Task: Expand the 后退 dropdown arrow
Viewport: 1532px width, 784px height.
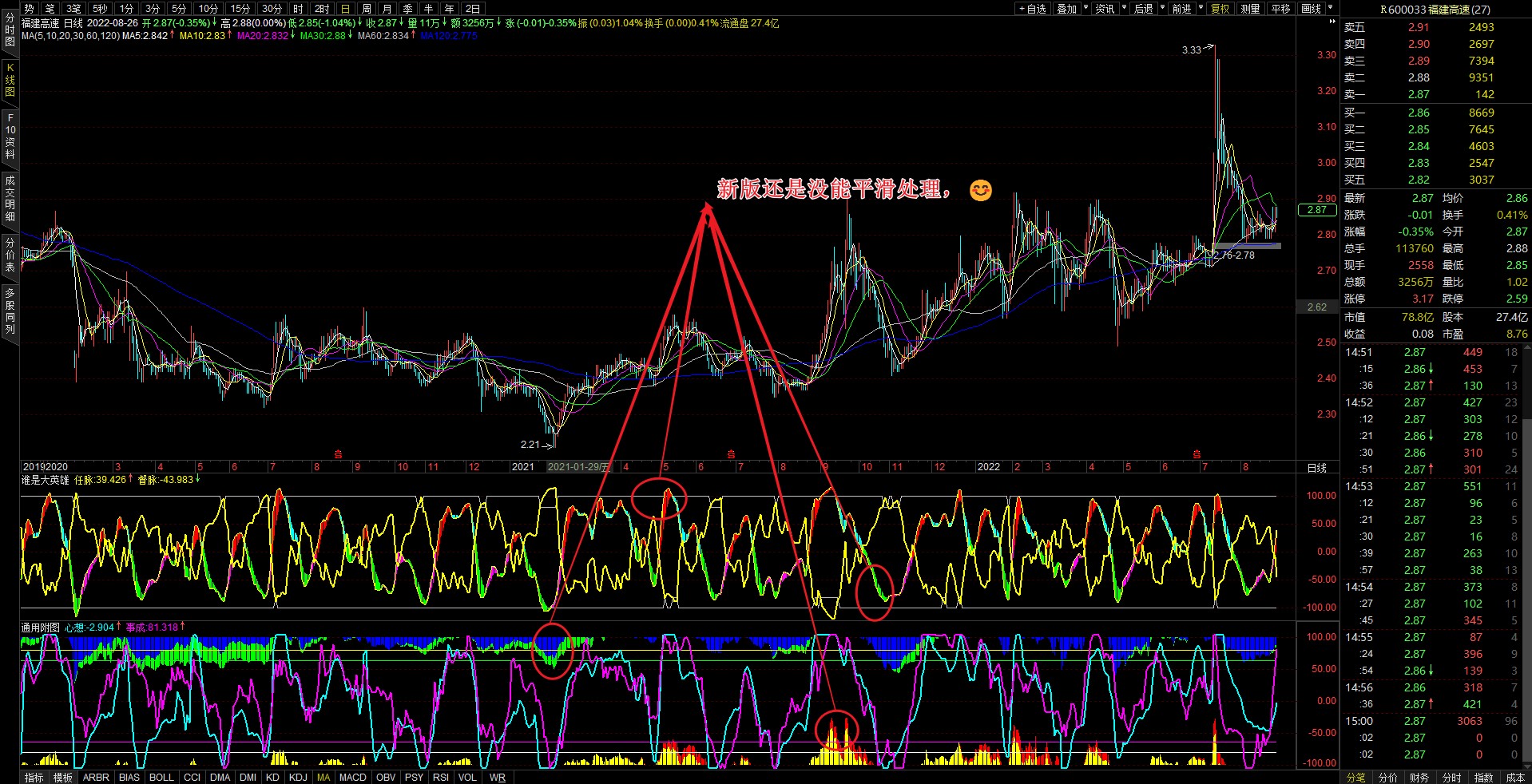Action: point(1162,8)
